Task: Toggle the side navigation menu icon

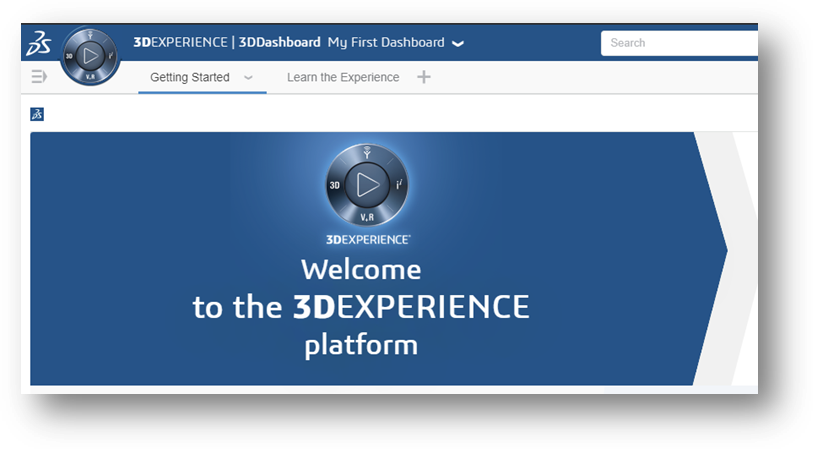Action: 39,77
